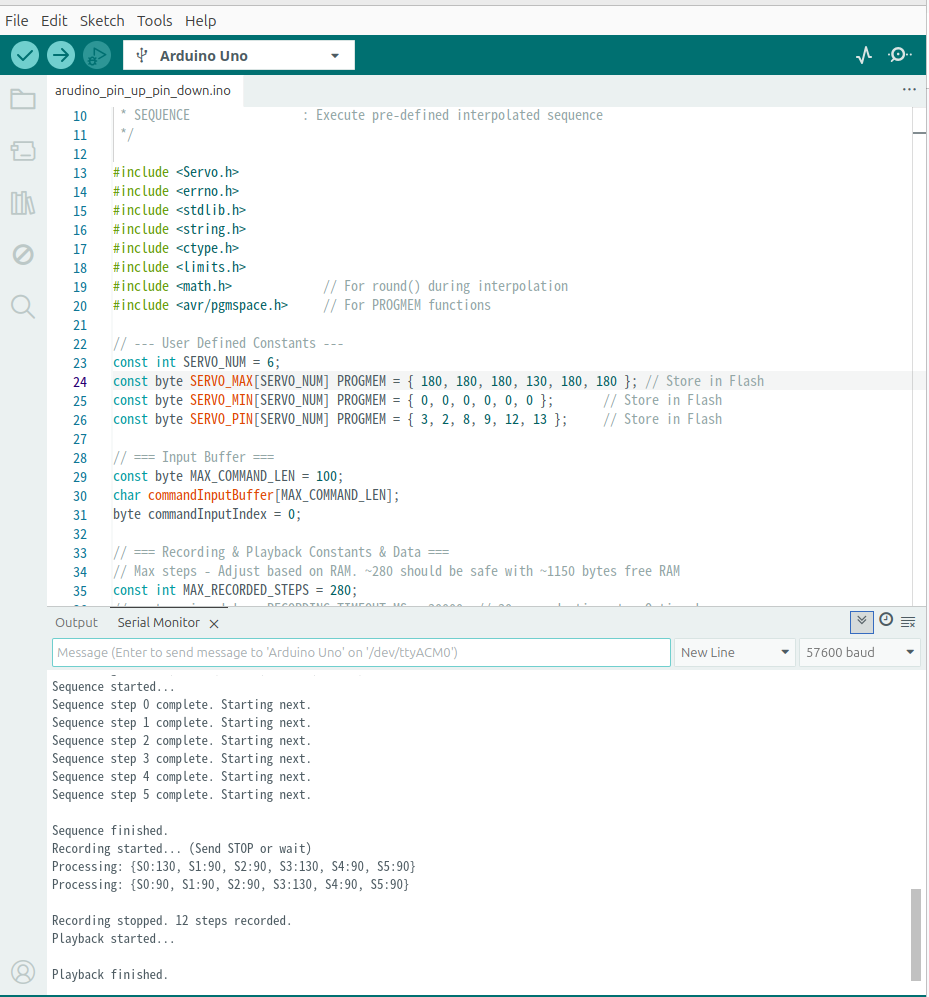Click 'Sequence finished.' output line
Viewport: 929px width, 997px height.
click(110, 830)
